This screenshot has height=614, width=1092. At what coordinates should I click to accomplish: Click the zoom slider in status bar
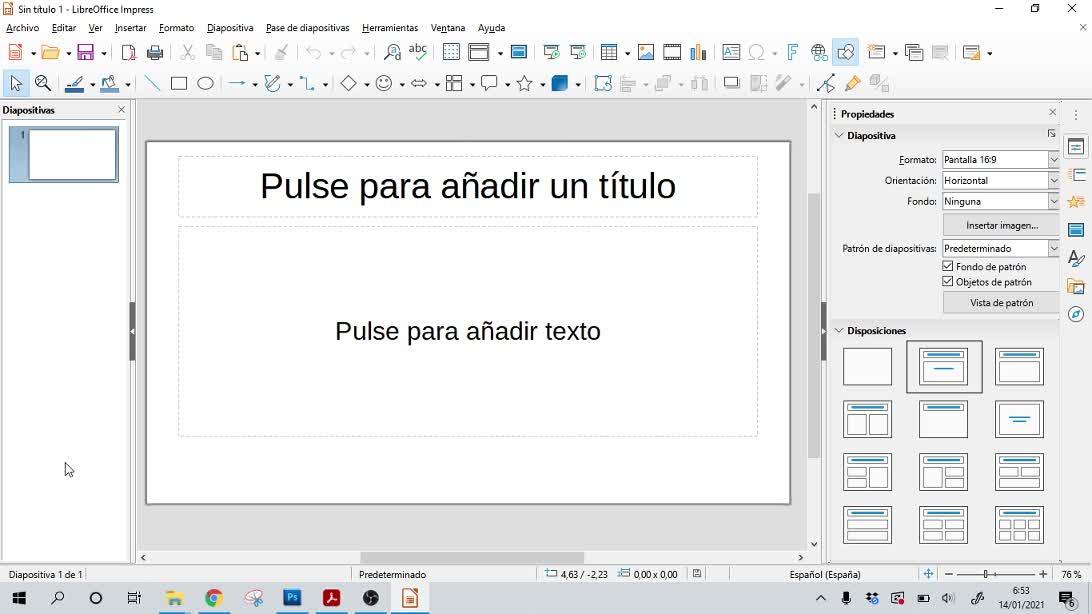click(986, 574)
